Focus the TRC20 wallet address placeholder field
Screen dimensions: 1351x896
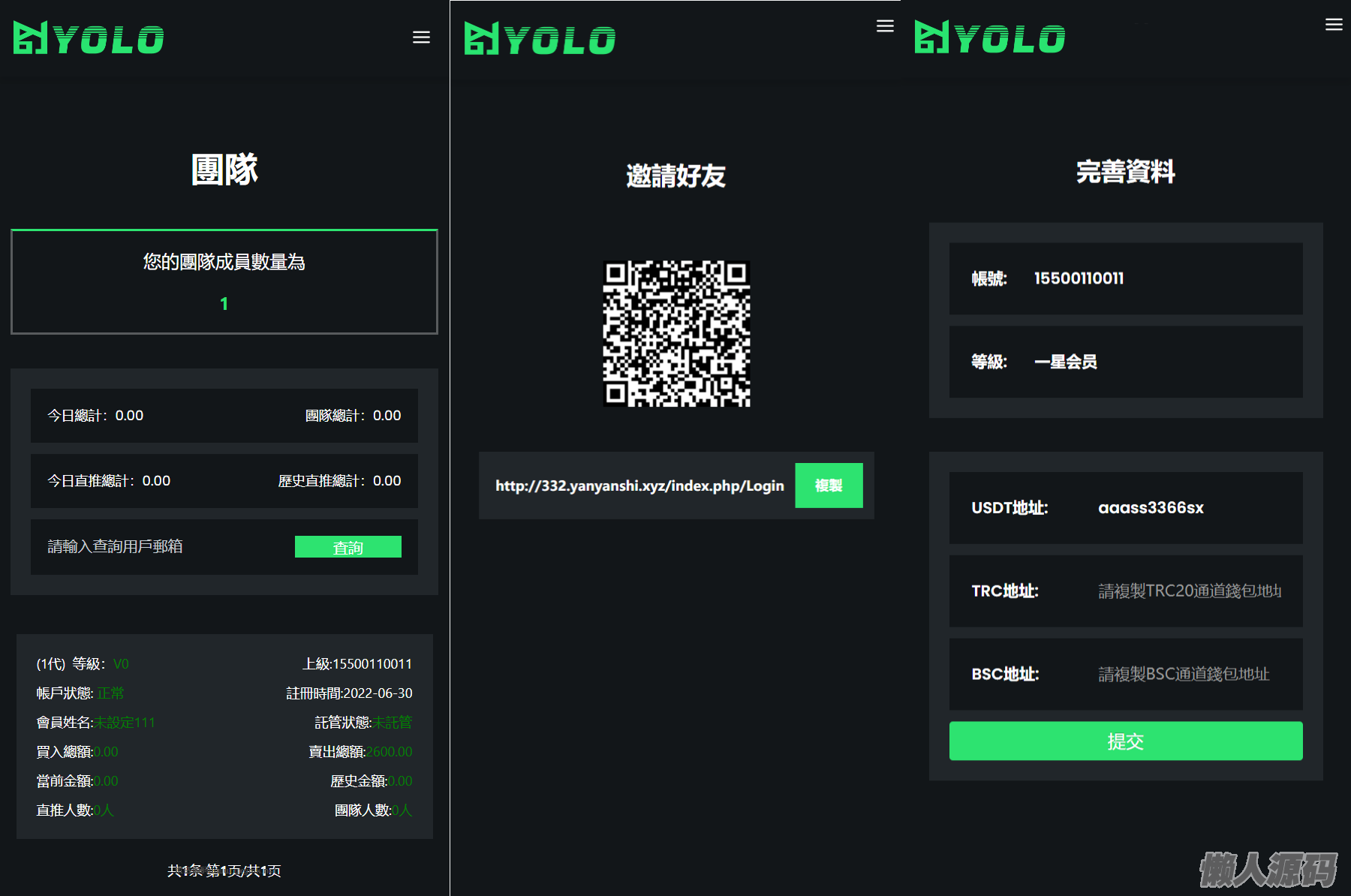point(1190,591)
